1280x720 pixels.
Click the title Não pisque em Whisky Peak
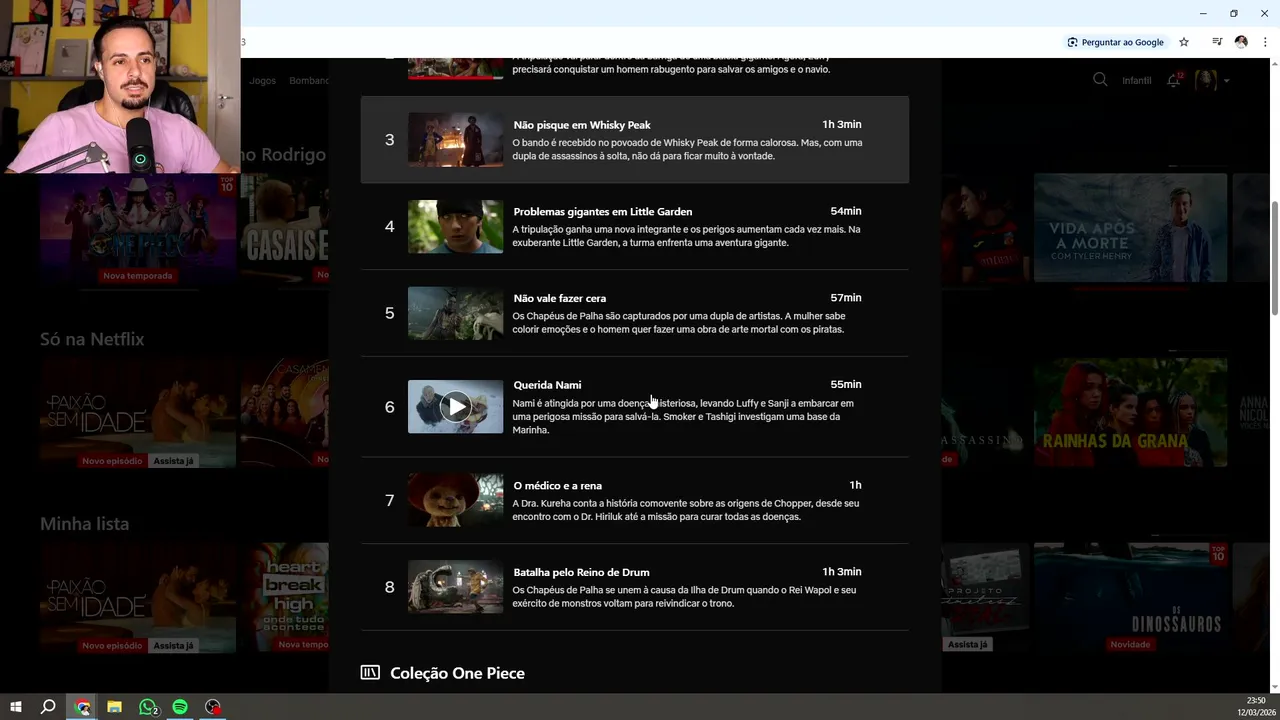tap(582, 125)
